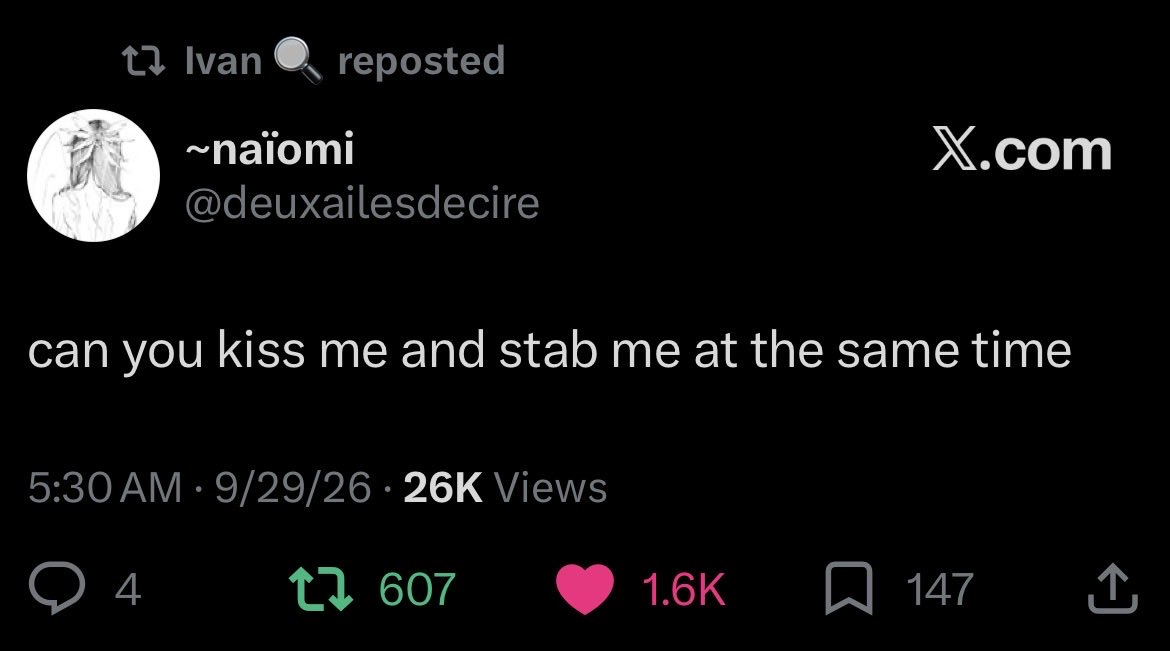Image resolution: width=1170 pixels, height=651 pixels.
Task: Click the magnifying glass emoji after Ivan
Action: [x=298, y=60]
